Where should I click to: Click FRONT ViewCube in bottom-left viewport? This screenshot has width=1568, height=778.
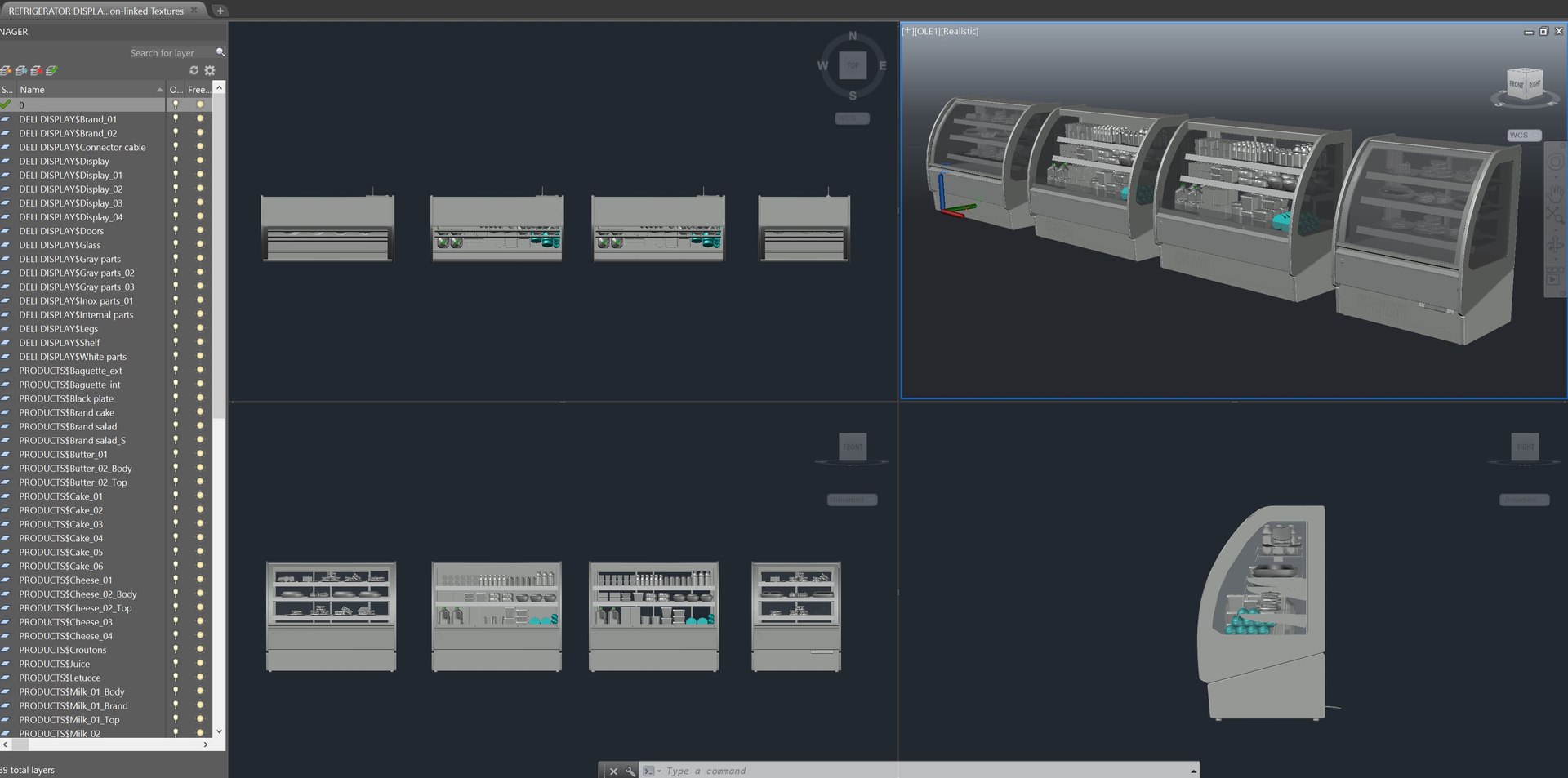coord(853,447)
